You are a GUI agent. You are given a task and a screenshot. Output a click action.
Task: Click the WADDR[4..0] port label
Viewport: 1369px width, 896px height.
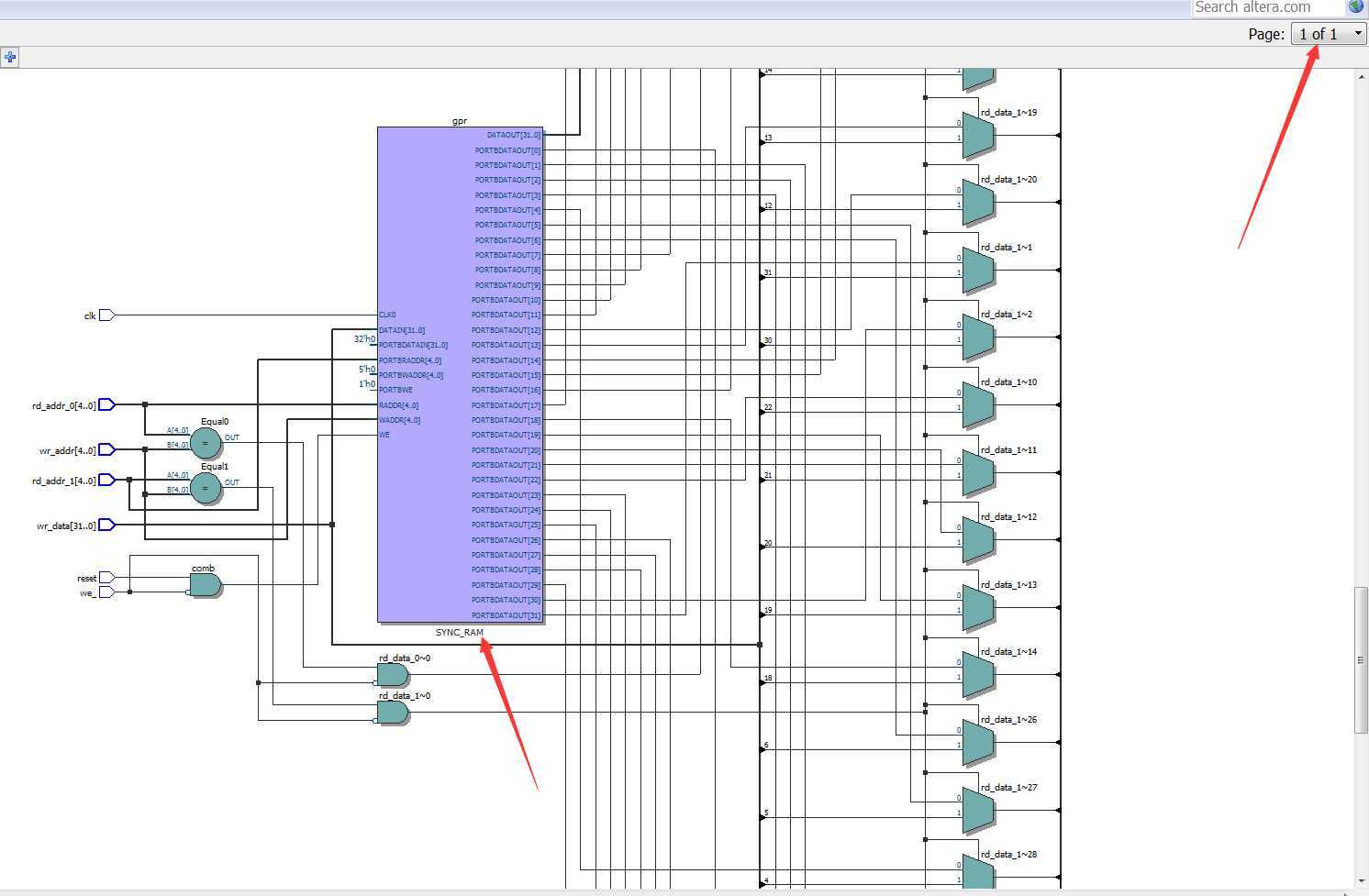click(400, 420)
